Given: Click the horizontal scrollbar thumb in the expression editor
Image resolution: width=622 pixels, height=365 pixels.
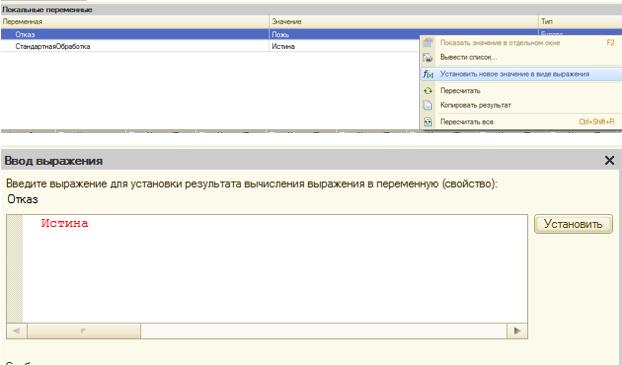Looking at the screenshot, I should coord(84,331).
